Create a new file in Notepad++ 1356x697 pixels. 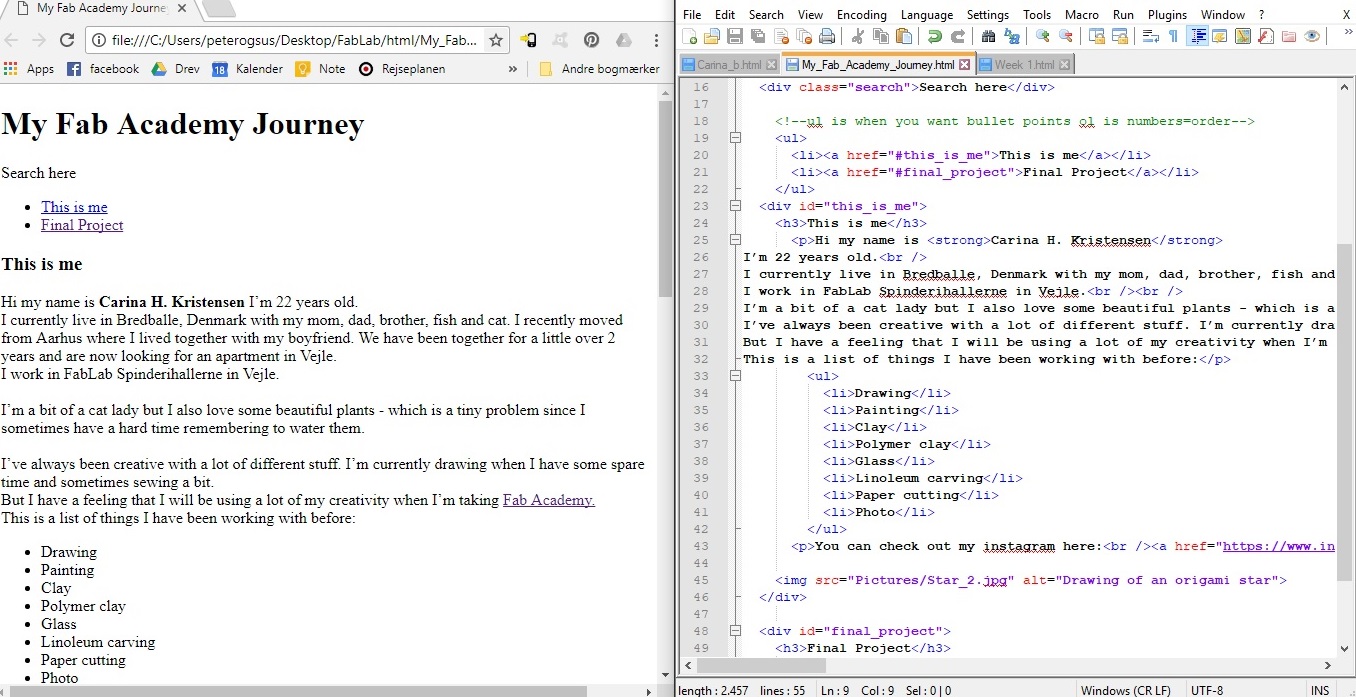(689, 37)
